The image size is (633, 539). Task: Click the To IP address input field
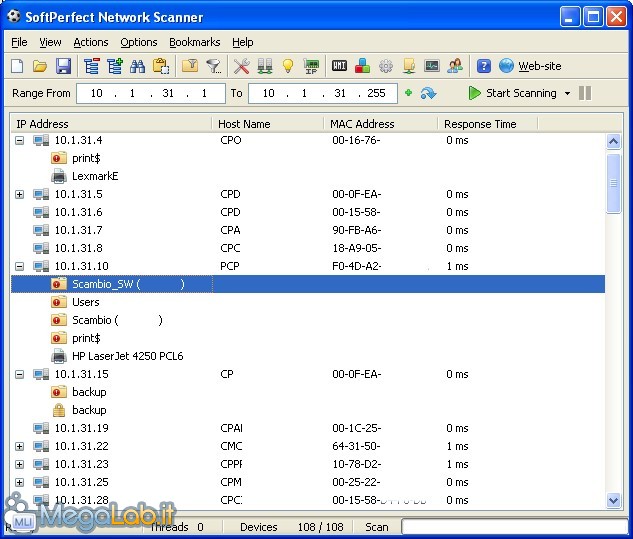[x=323, y=93]
